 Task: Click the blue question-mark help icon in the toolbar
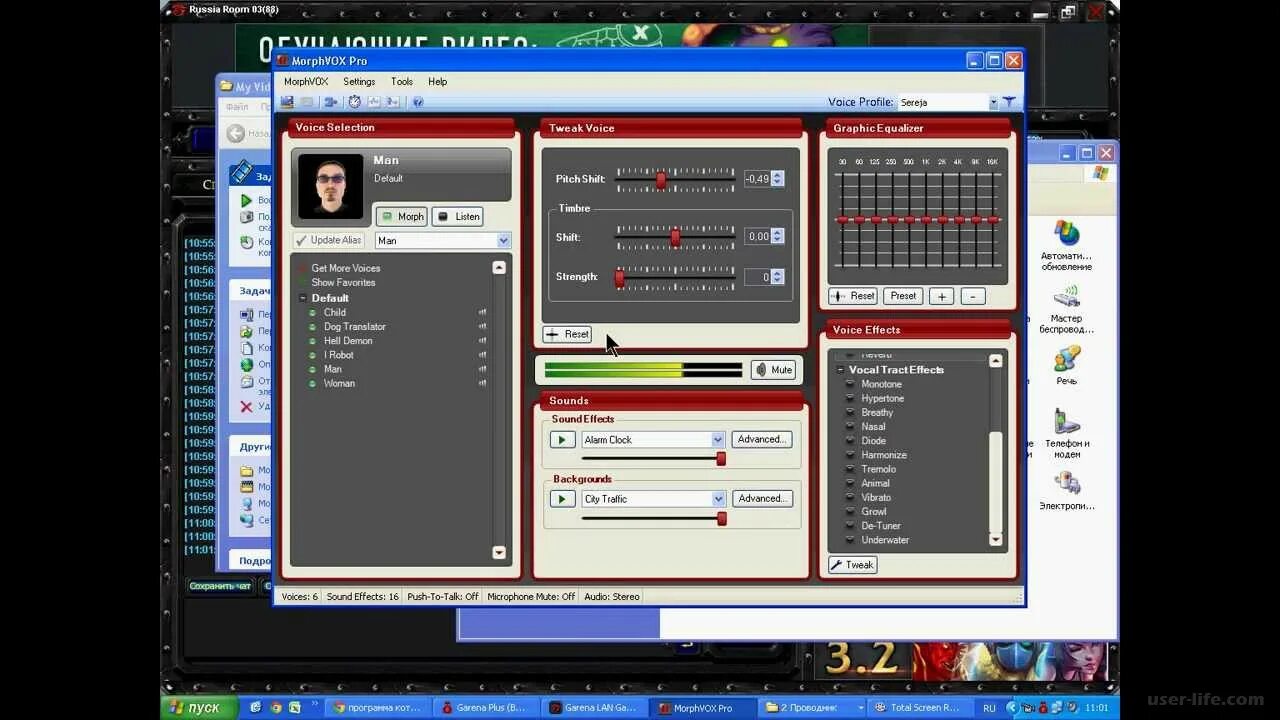click(x=418, y=102)
